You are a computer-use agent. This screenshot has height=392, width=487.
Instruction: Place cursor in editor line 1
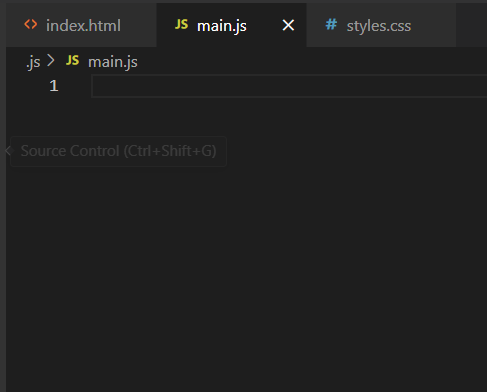[x=289, y=86]
